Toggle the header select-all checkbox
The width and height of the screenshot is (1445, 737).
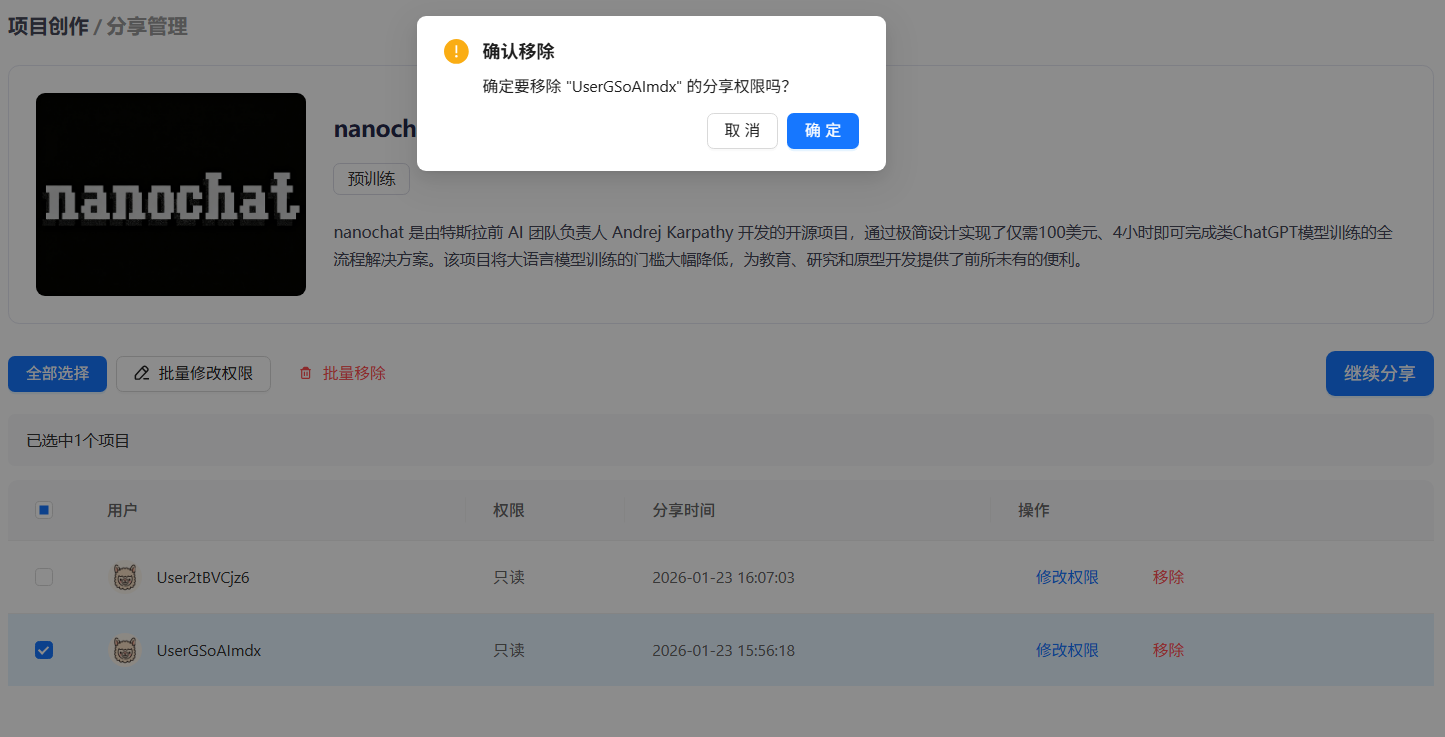pyautogui.click(x=43, y=510)
